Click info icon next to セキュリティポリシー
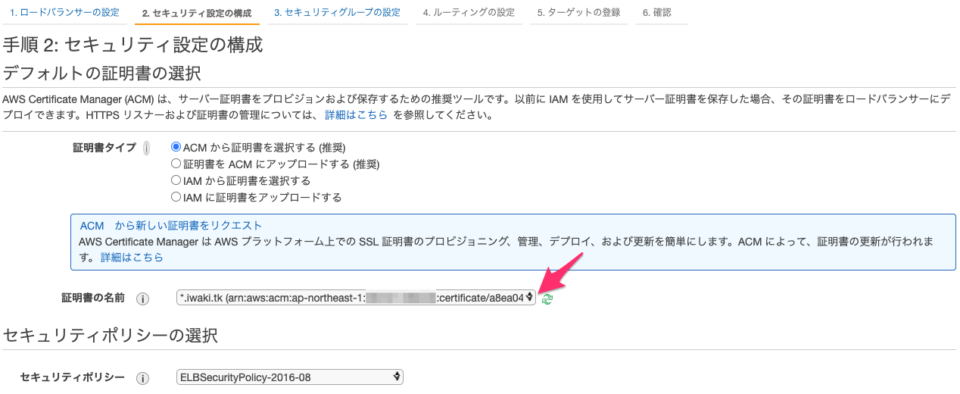 click(143, 377)
